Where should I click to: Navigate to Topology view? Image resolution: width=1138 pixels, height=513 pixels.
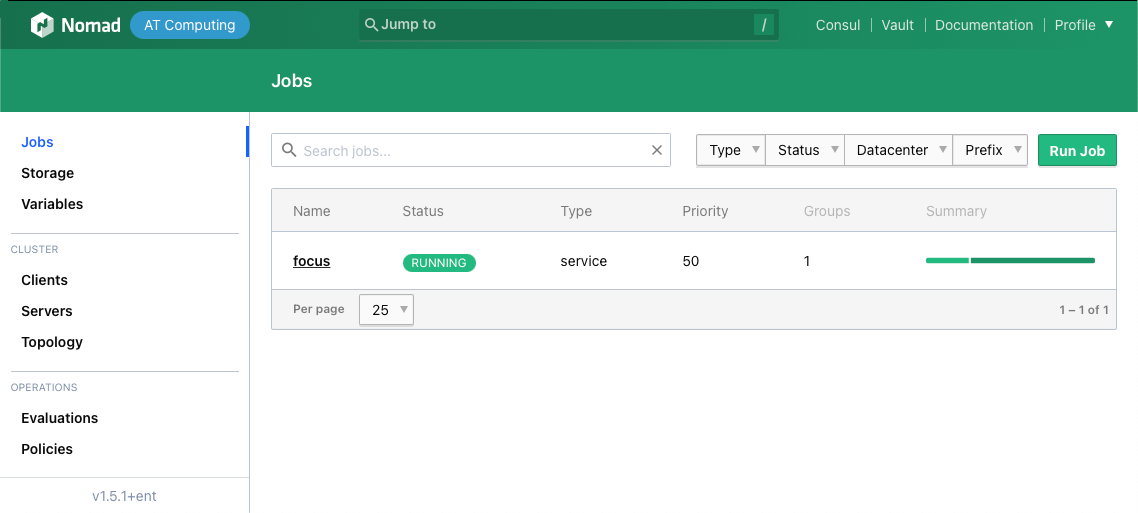tap(52, 342)
